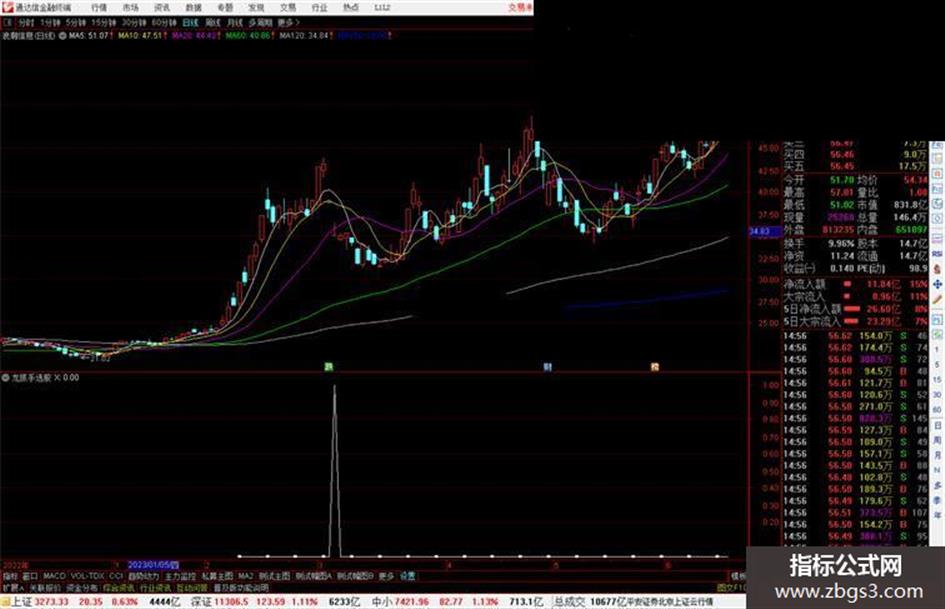Open the 行情 menu in the title bar
The width and height of the screenshot is (945, 609).
[x=99, y=7]
